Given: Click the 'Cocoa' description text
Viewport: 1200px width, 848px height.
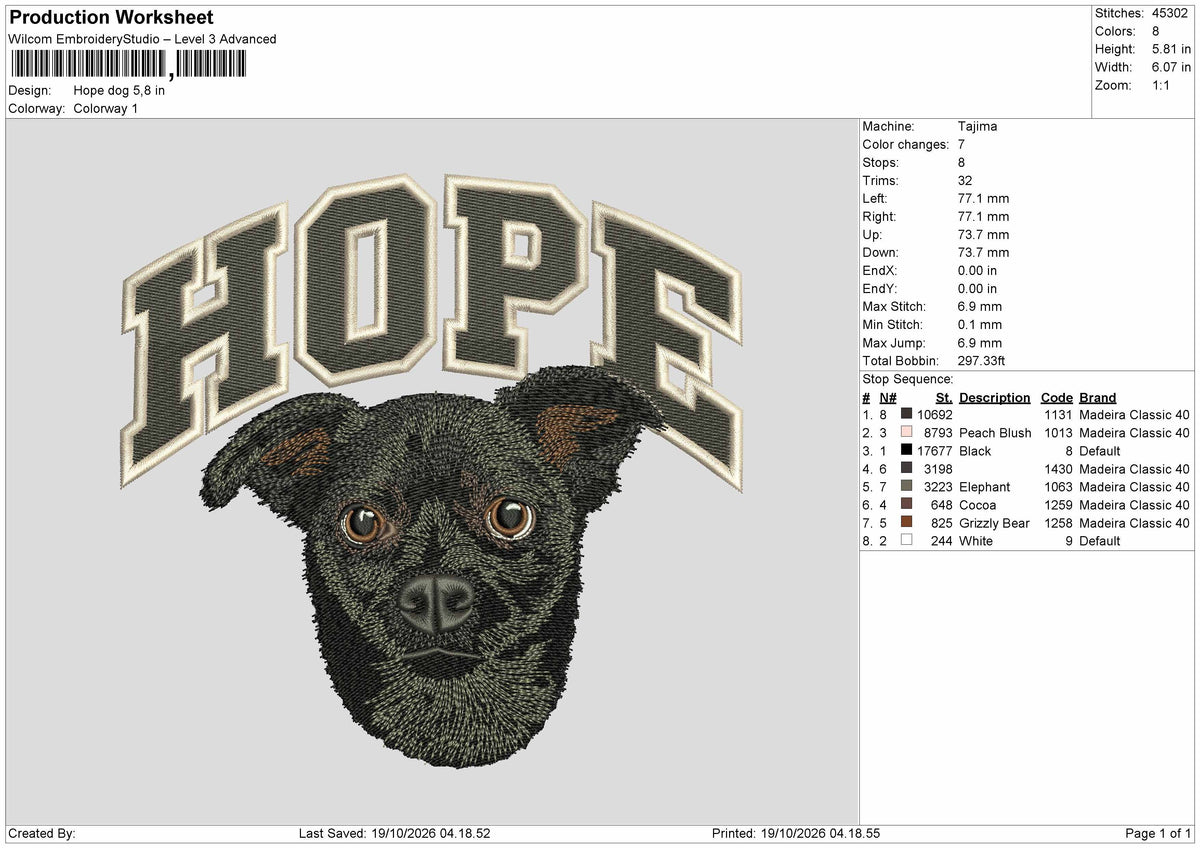Looking at the screenshot, I should tap(977, 504).
